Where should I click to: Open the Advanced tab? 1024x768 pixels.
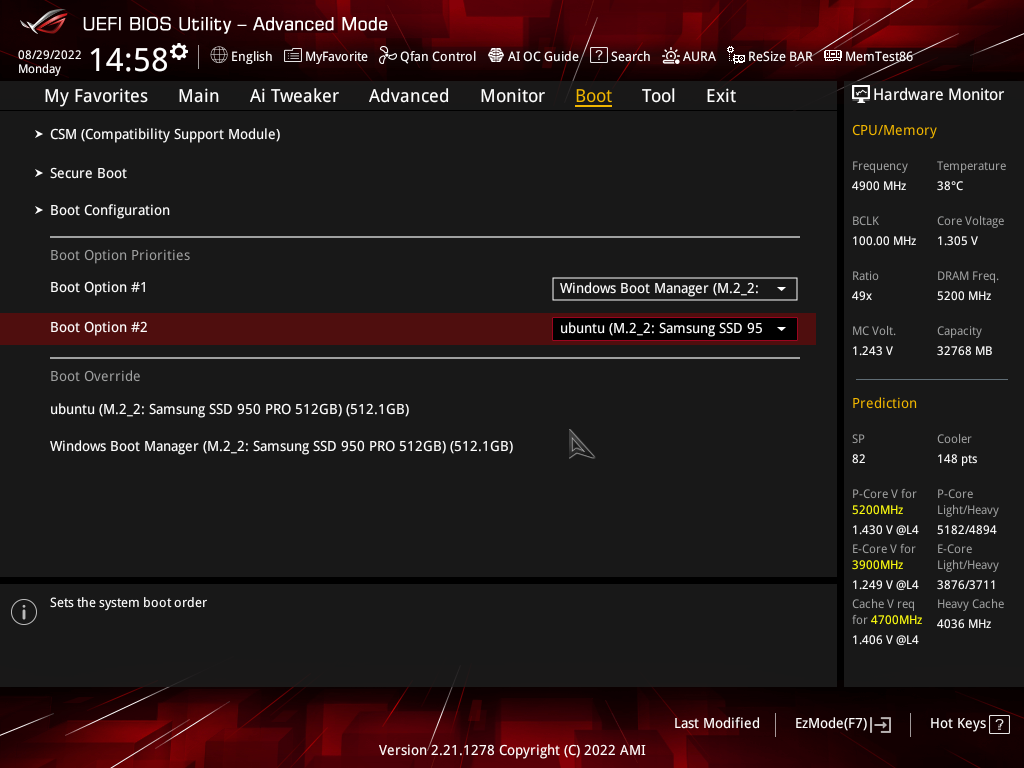pyautogui.click(x=409, y=96)
